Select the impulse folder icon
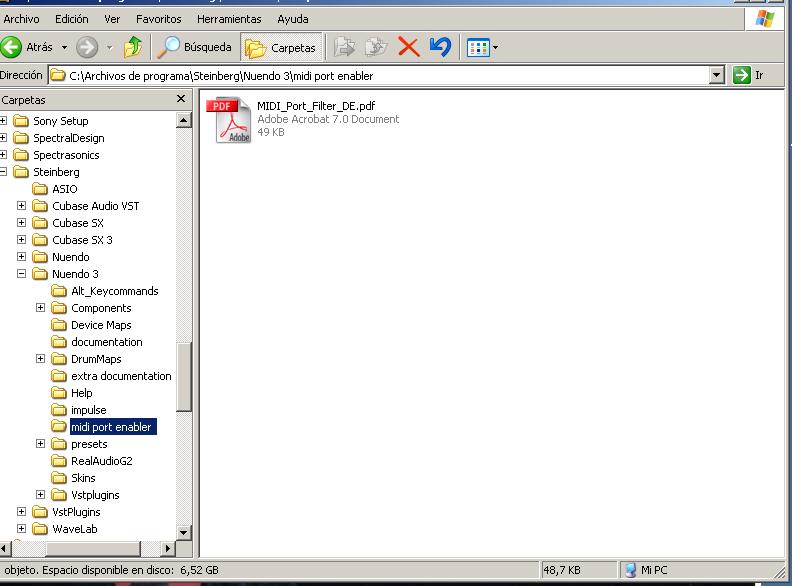Screen dimensions: 792x586 [x=59, y=410]
